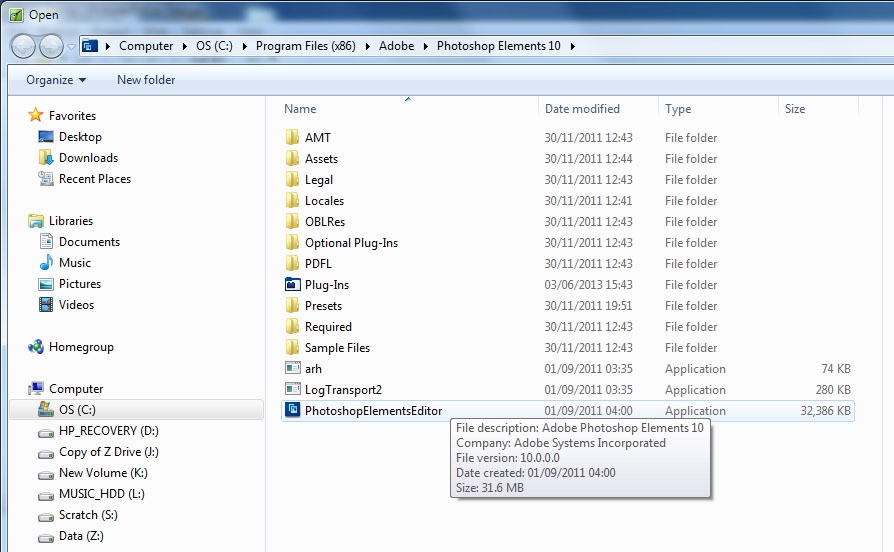
Task: Expand the root arrow before Computer breadcrumb
Action: (x=108, y=46)
